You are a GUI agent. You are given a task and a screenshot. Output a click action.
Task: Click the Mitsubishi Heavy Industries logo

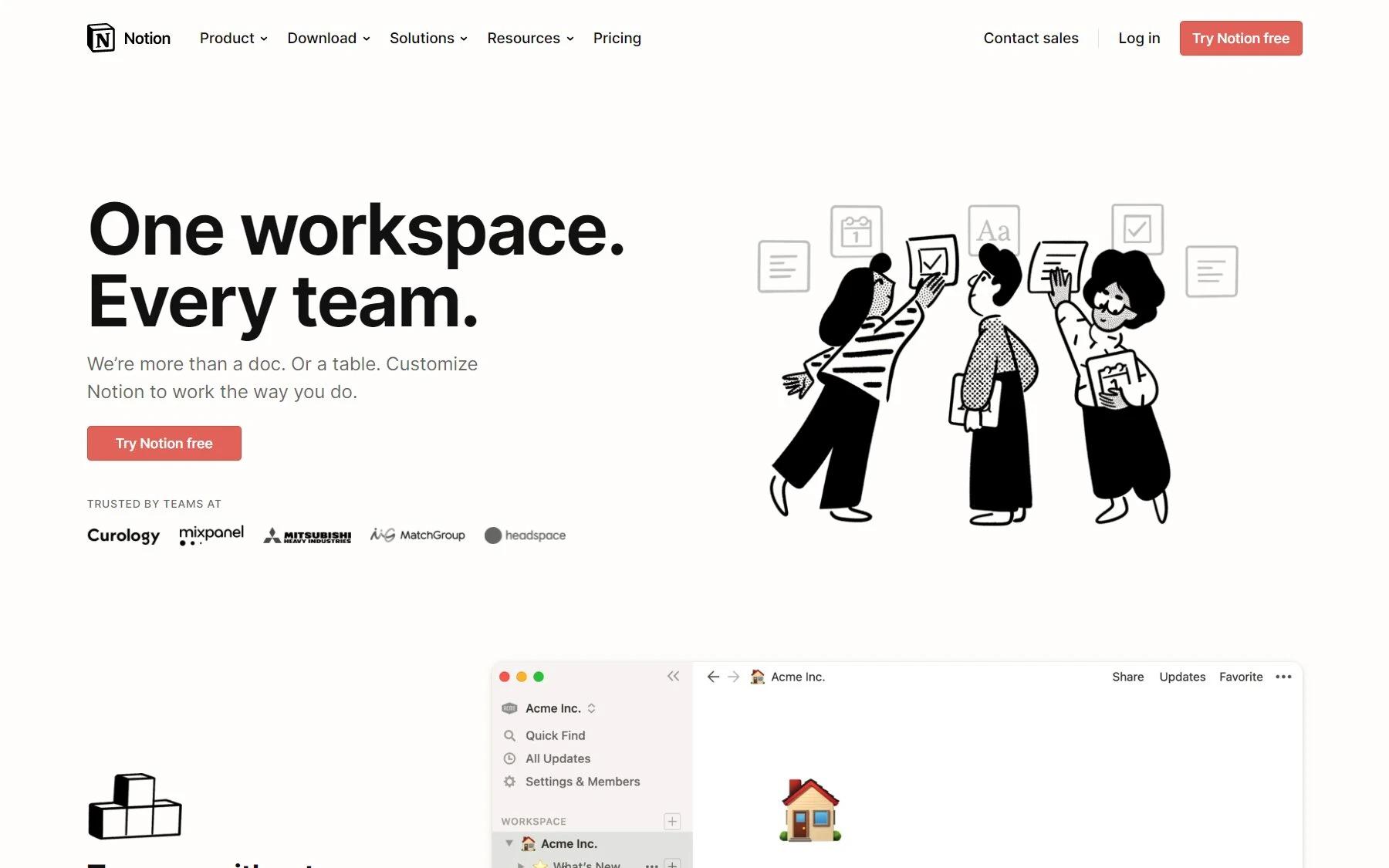click(x=307, y=535)
